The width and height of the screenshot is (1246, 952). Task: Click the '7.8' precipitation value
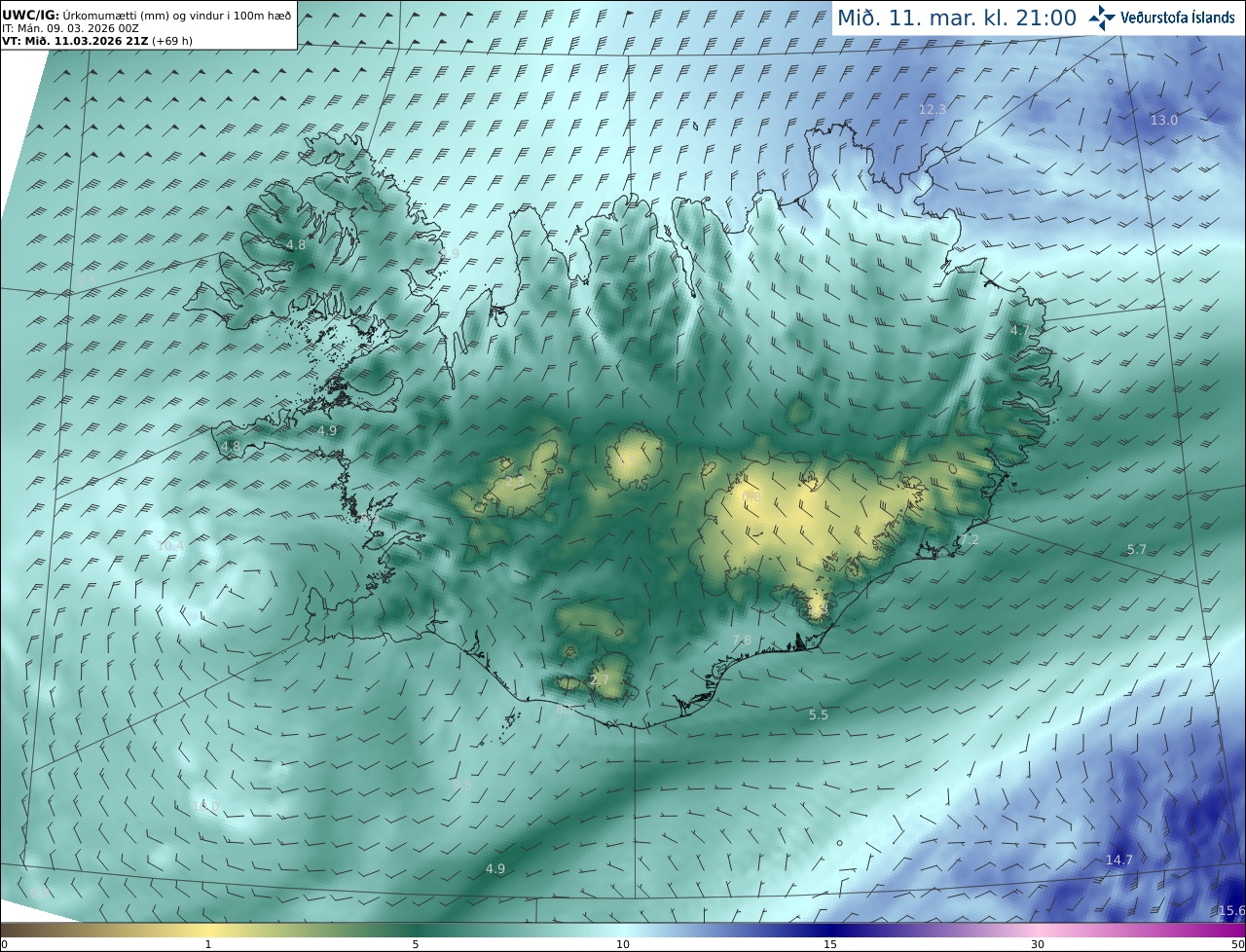coord(742,640)
